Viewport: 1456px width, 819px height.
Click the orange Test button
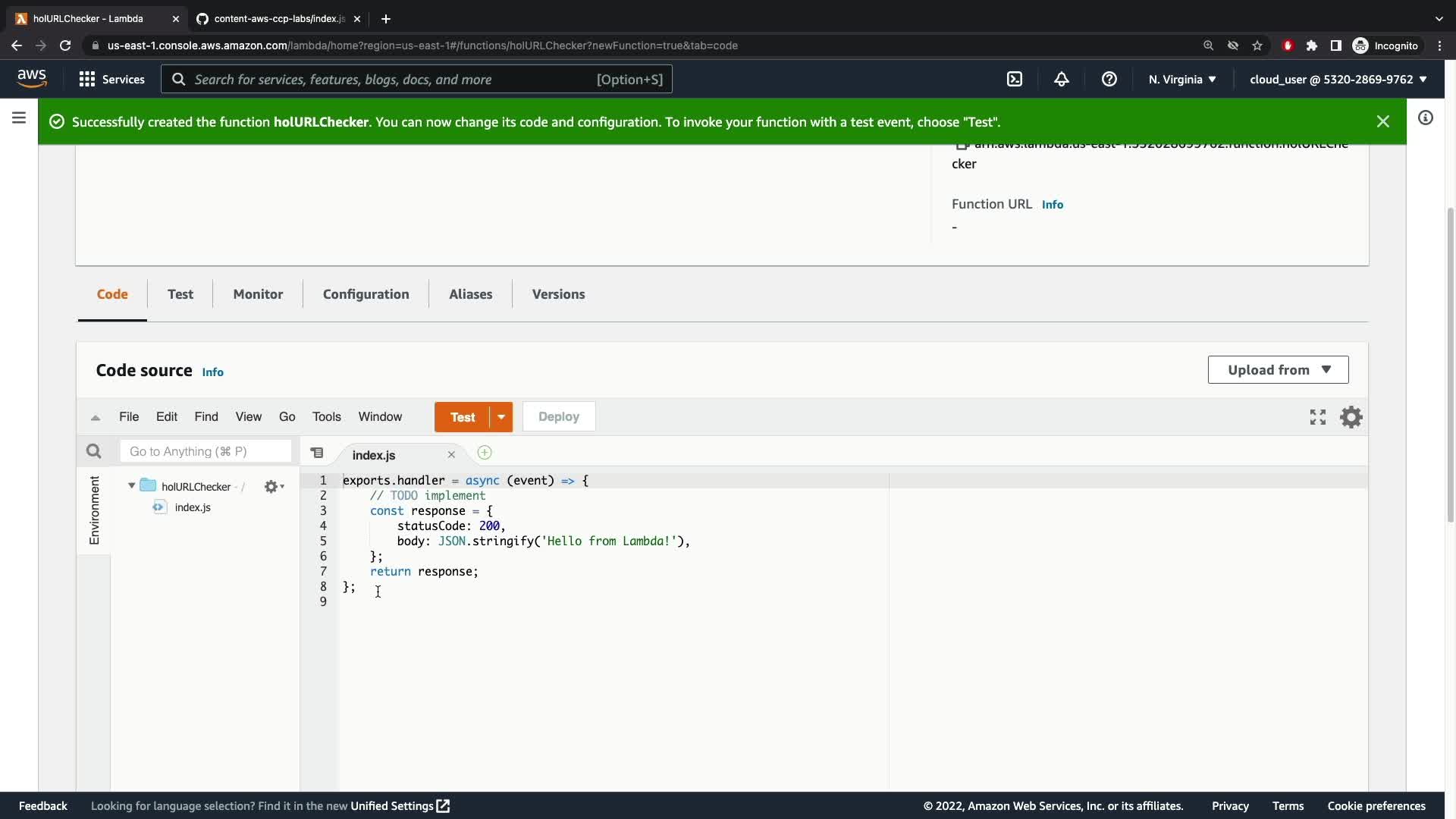(463, 417)
